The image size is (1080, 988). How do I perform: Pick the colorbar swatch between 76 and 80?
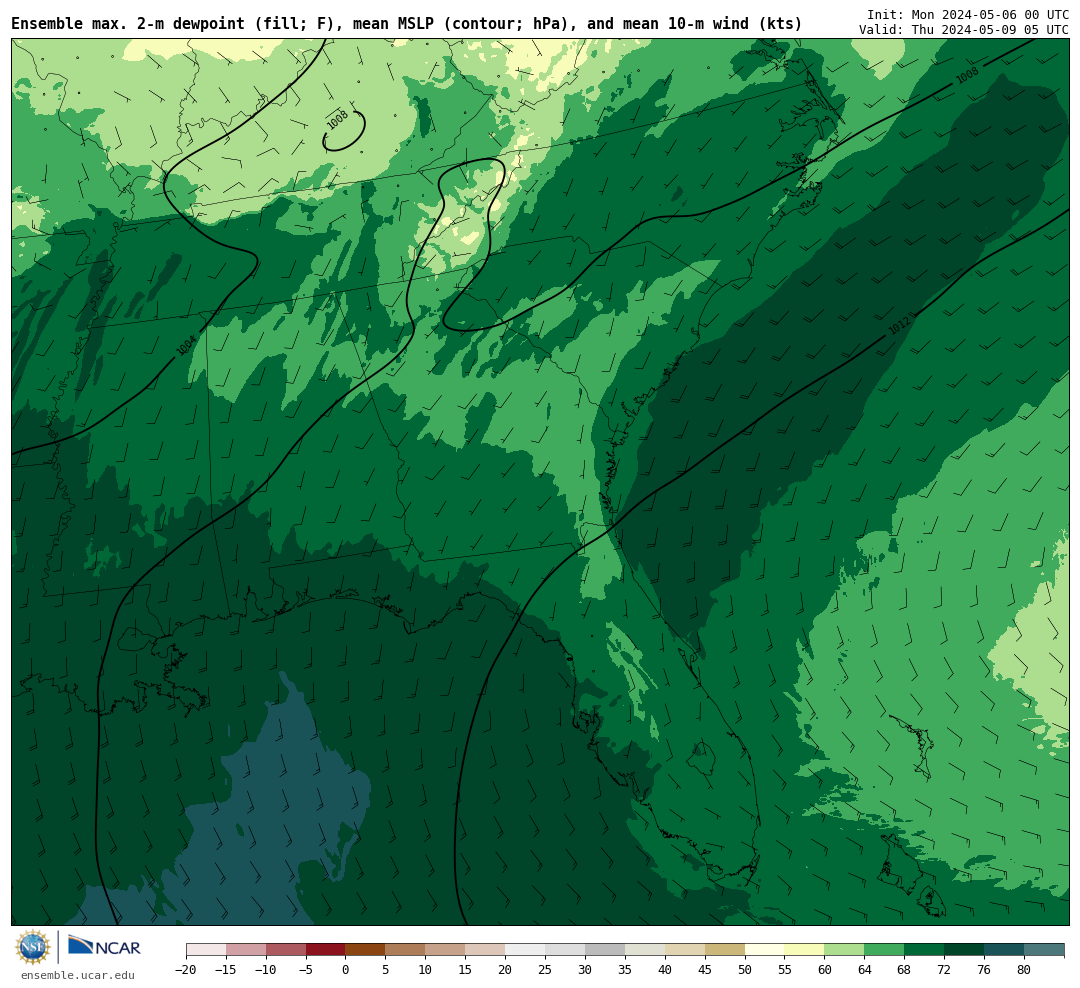click(1004, 950)
